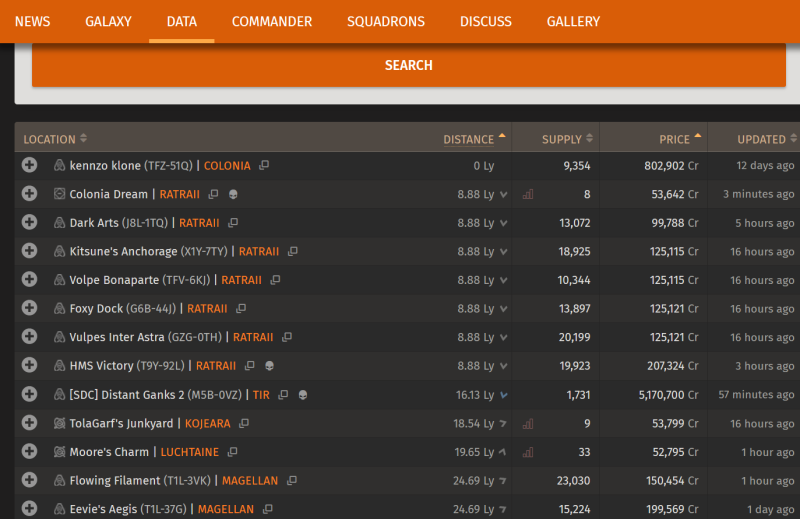Click skull icon on HMS Victory row
This screenshot has width=800, height=519.
(x=269, y=366)
